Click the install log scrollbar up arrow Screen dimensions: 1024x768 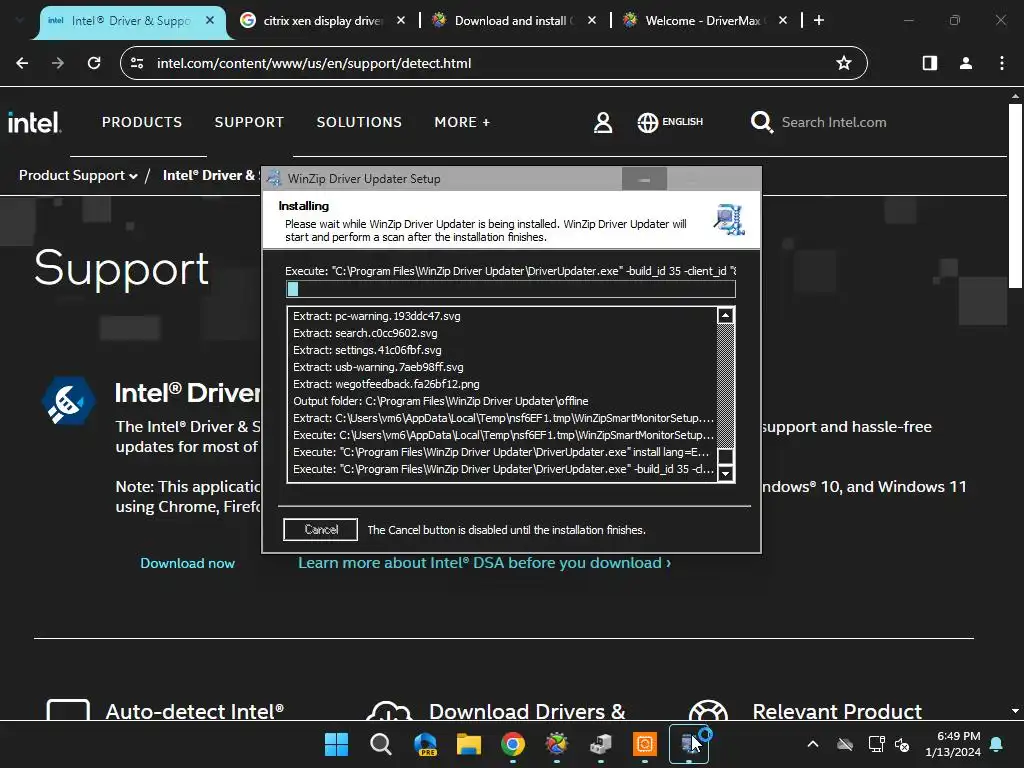(725, 316)
